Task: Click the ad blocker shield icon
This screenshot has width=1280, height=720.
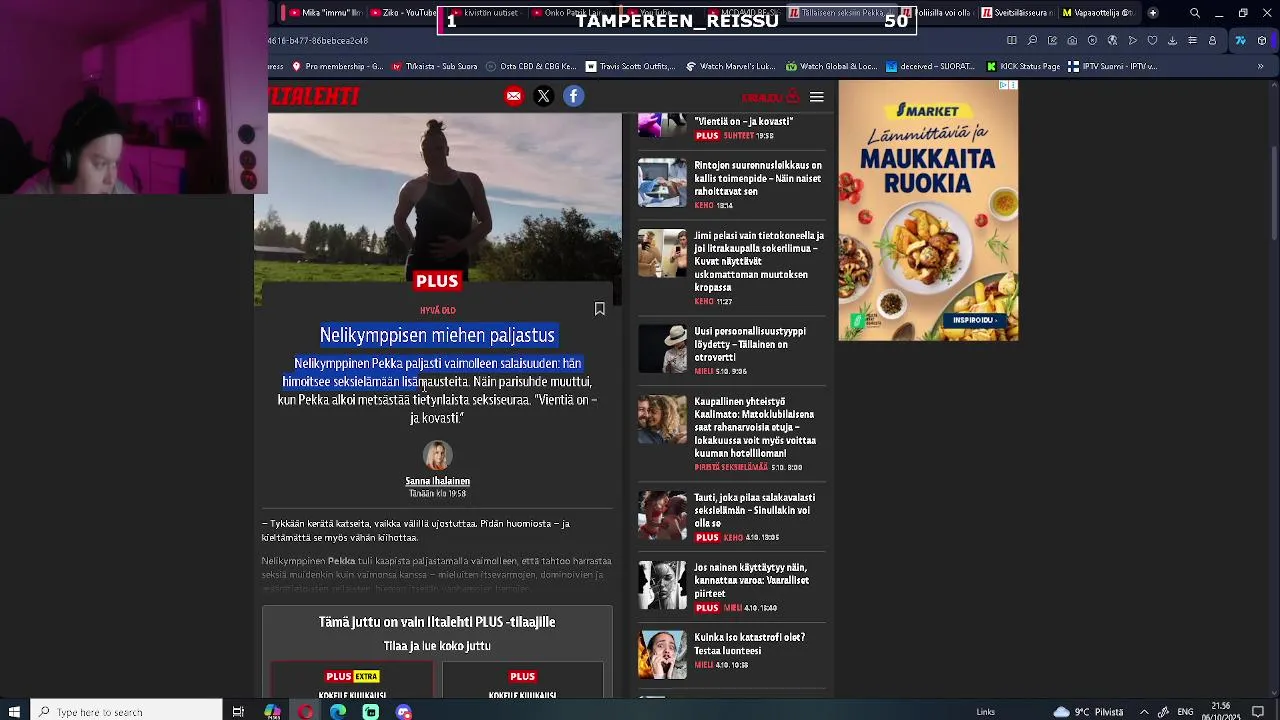Action: pos(1092,41)
